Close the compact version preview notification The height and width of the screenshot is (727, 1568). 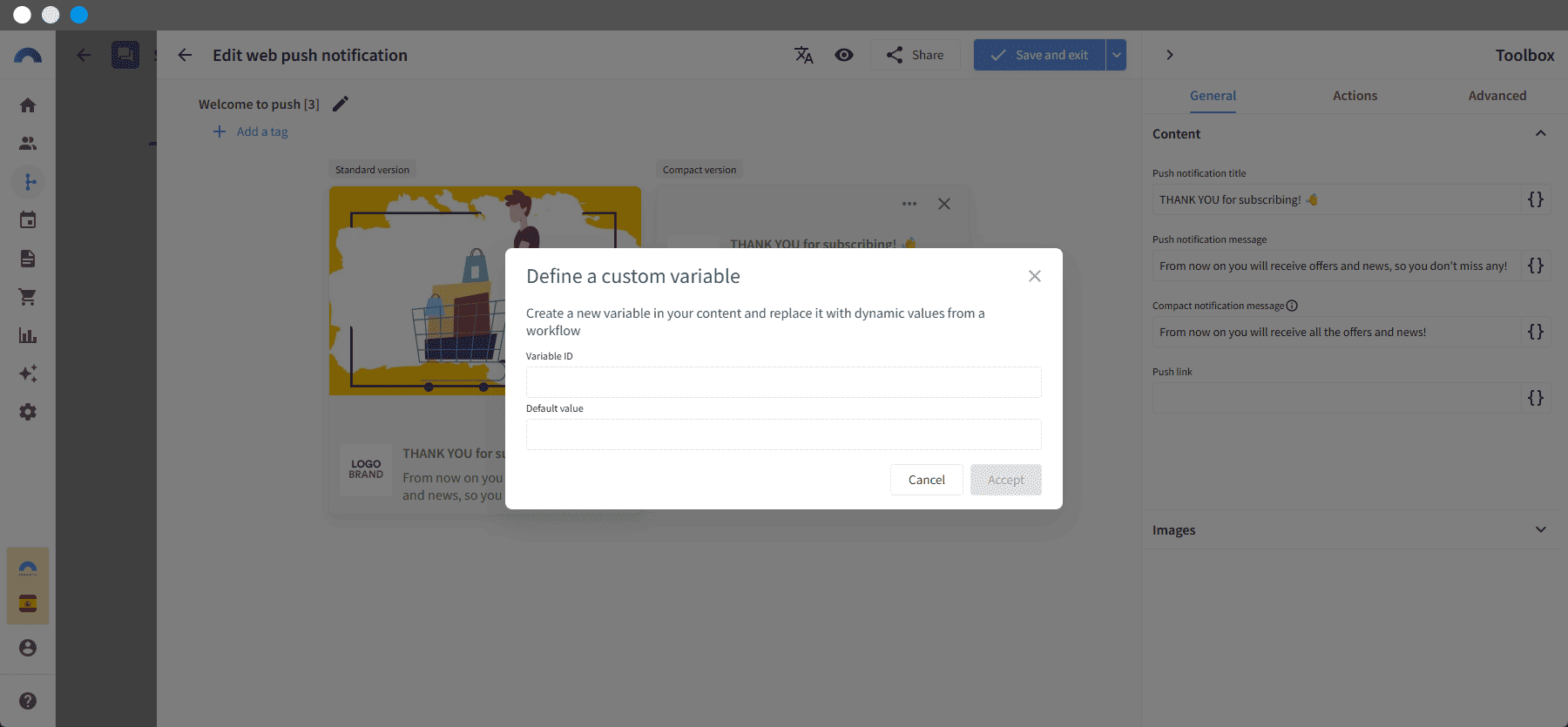[944, 204]
